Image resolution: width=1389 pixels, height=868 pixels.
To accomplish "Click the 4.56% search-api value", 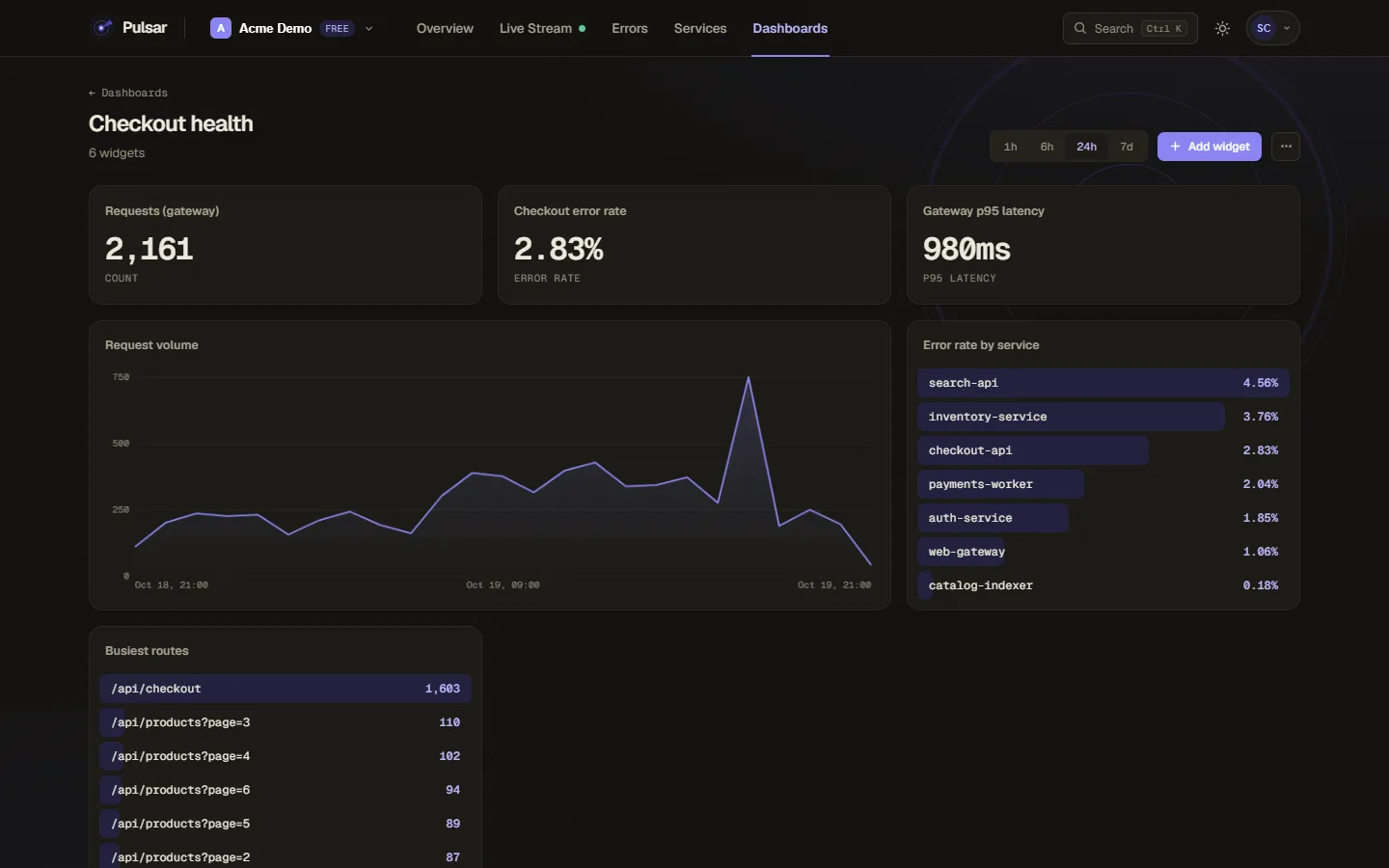I will (1261, 383).
